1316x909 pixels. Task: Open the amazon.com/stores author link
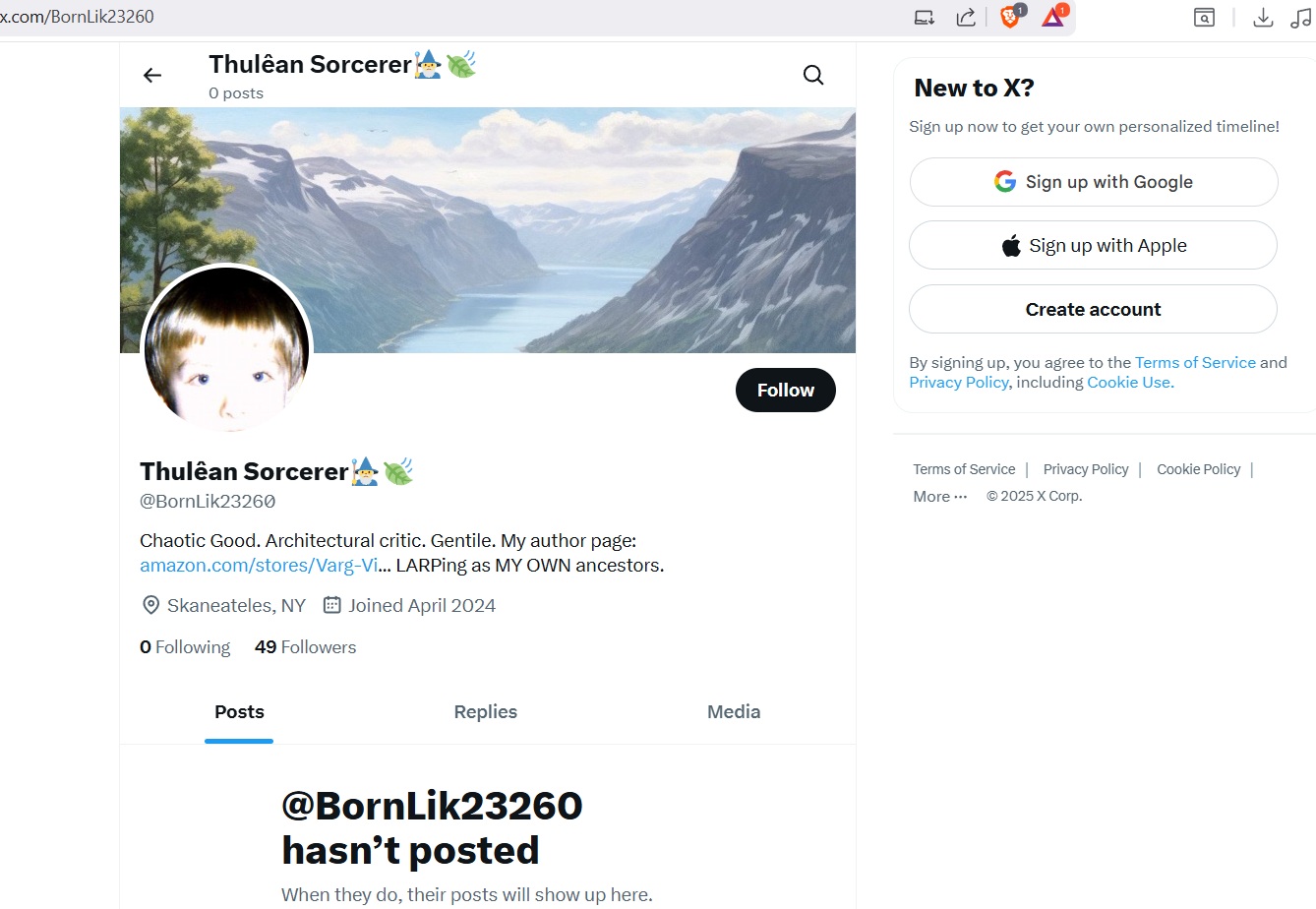(x=259, y=566)
